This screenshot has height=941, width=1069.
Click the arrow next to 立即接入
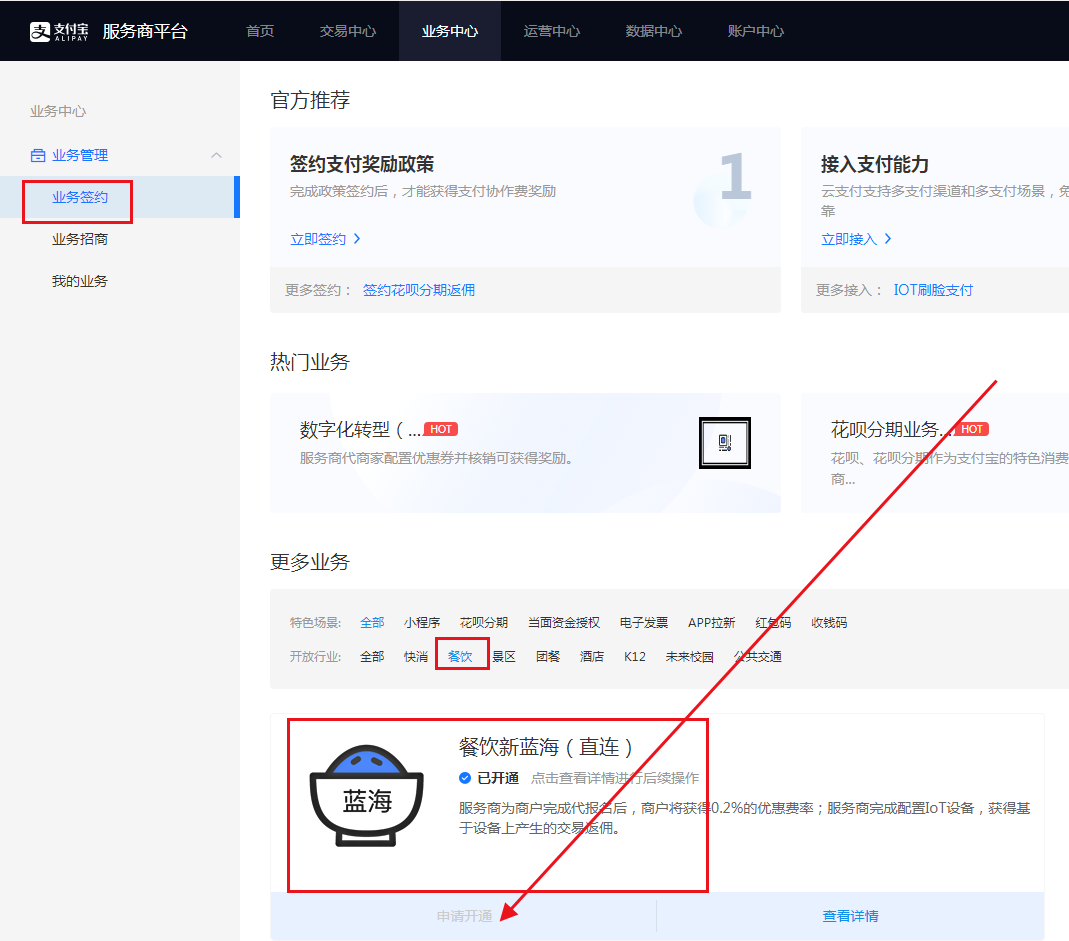(888, 239)
